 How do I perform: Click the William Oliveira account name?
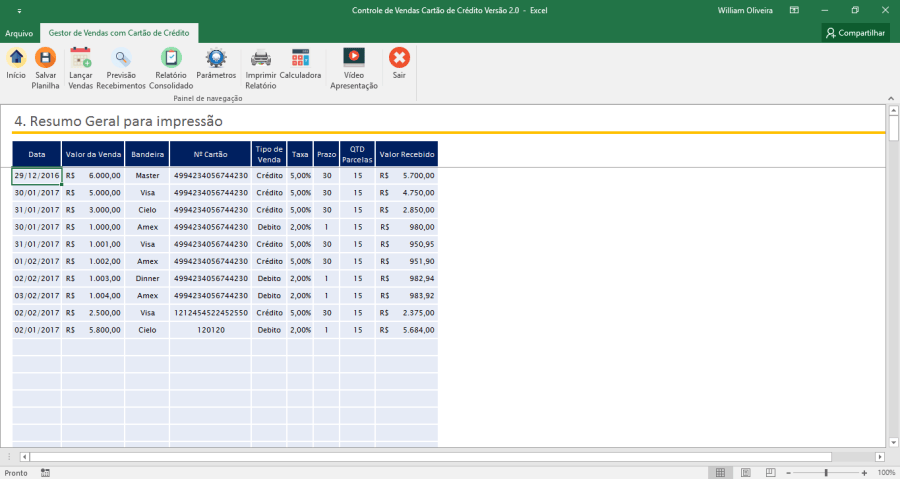745,10
